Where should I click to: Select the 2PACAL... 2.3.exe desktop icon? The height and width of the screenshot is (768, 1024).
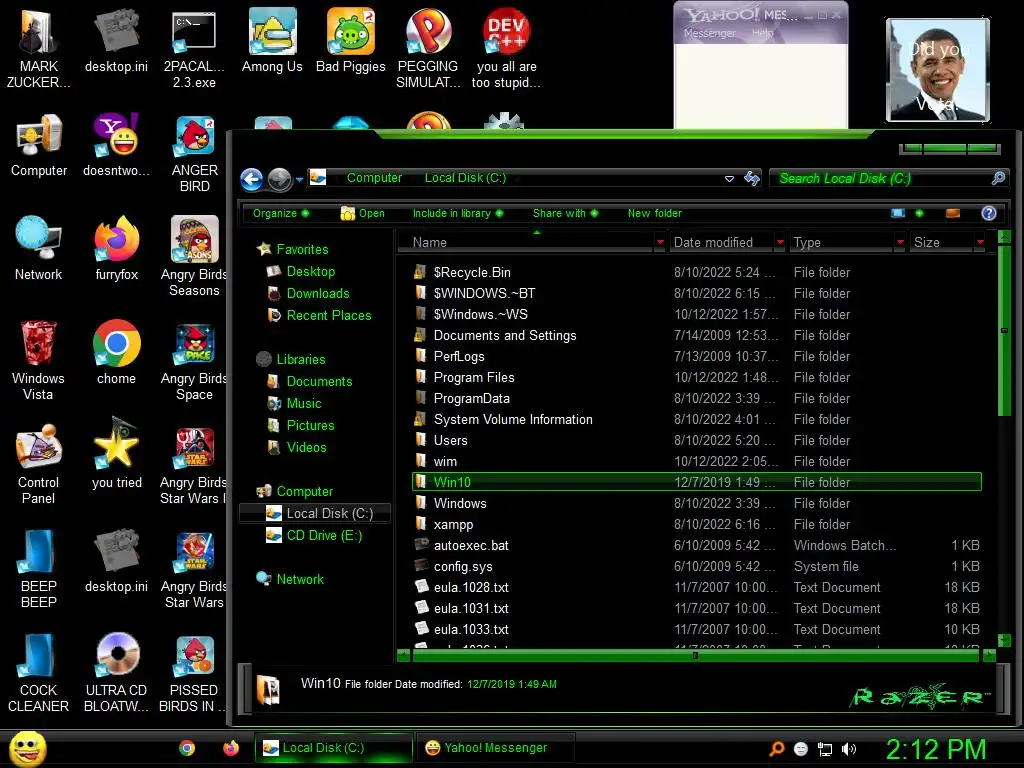pos(194,49)
